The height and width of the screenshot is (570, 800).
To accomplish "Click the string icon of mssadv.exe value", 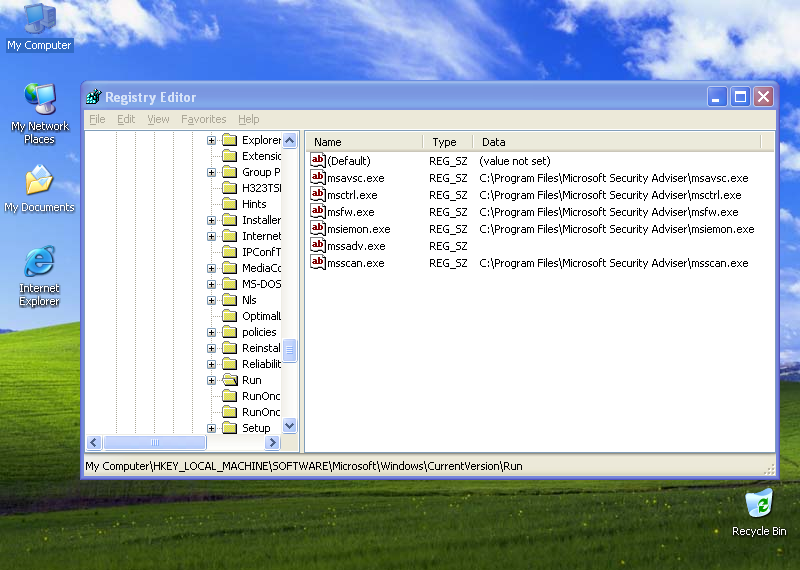I will (x=318, y=245).
